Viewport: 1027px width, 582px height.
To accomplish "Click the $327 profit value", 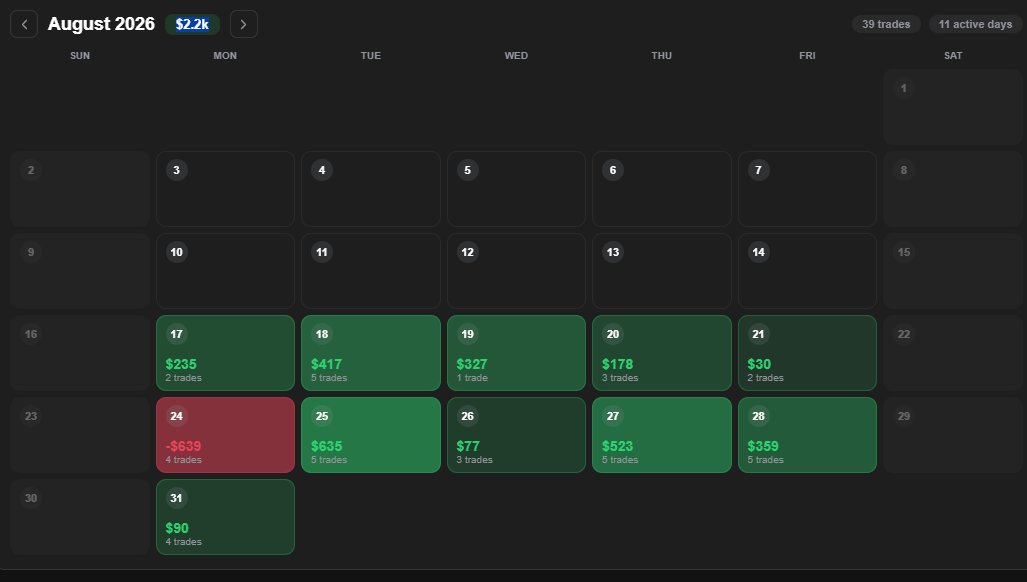I will click(x=472, y=364).
